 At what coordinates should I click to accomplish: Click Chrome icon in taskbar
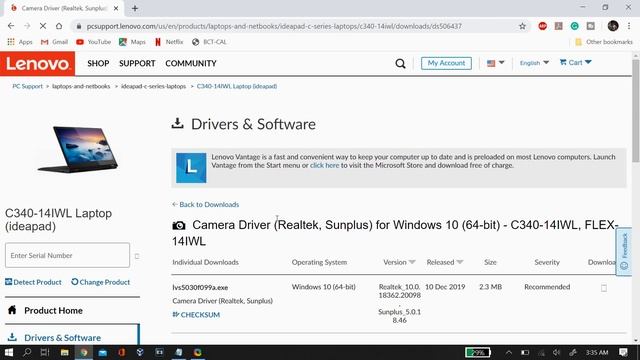(x=84, y=352)
